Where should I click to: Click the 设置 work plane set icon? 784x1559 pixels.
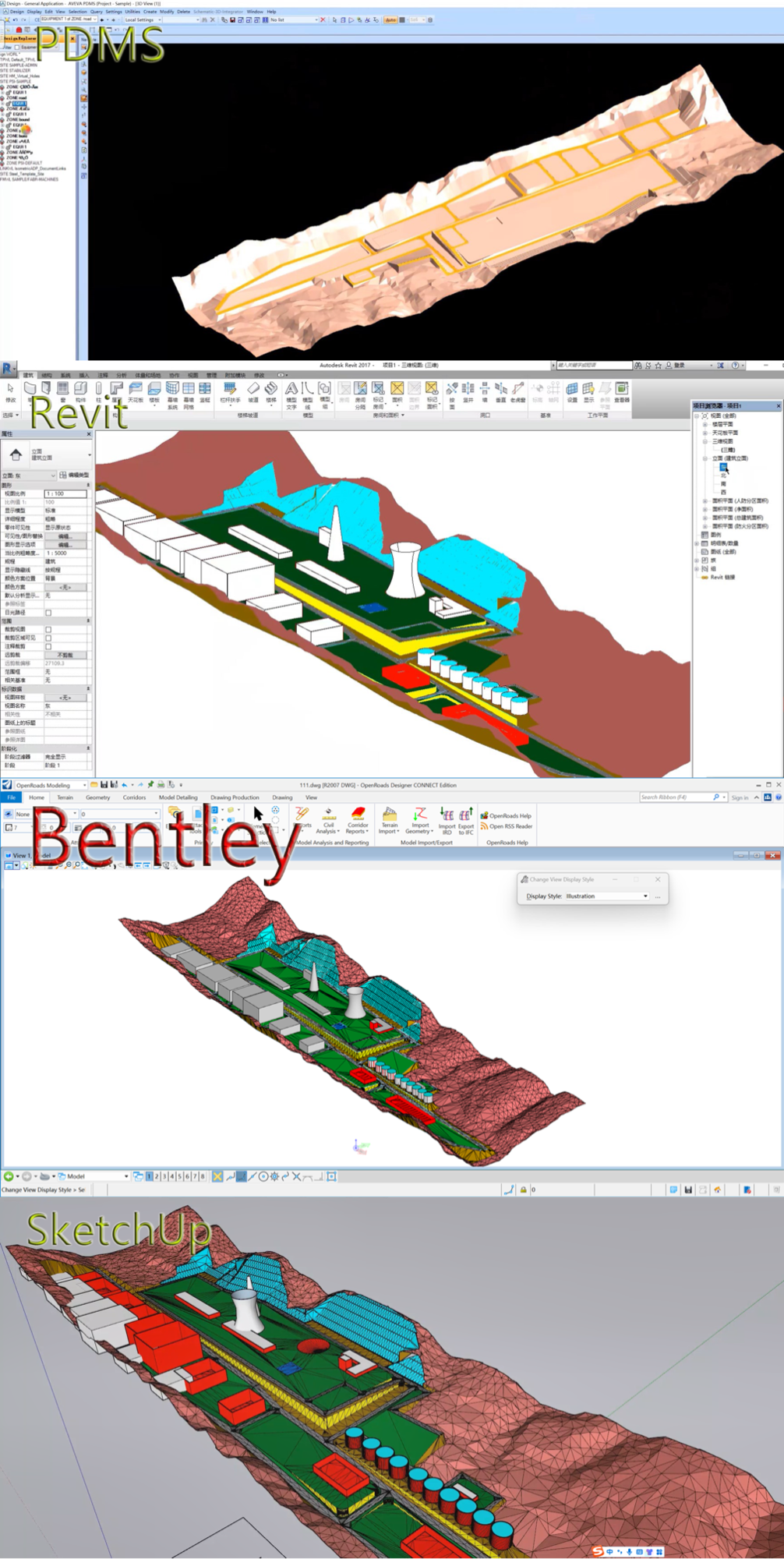[x=572, y=392]
